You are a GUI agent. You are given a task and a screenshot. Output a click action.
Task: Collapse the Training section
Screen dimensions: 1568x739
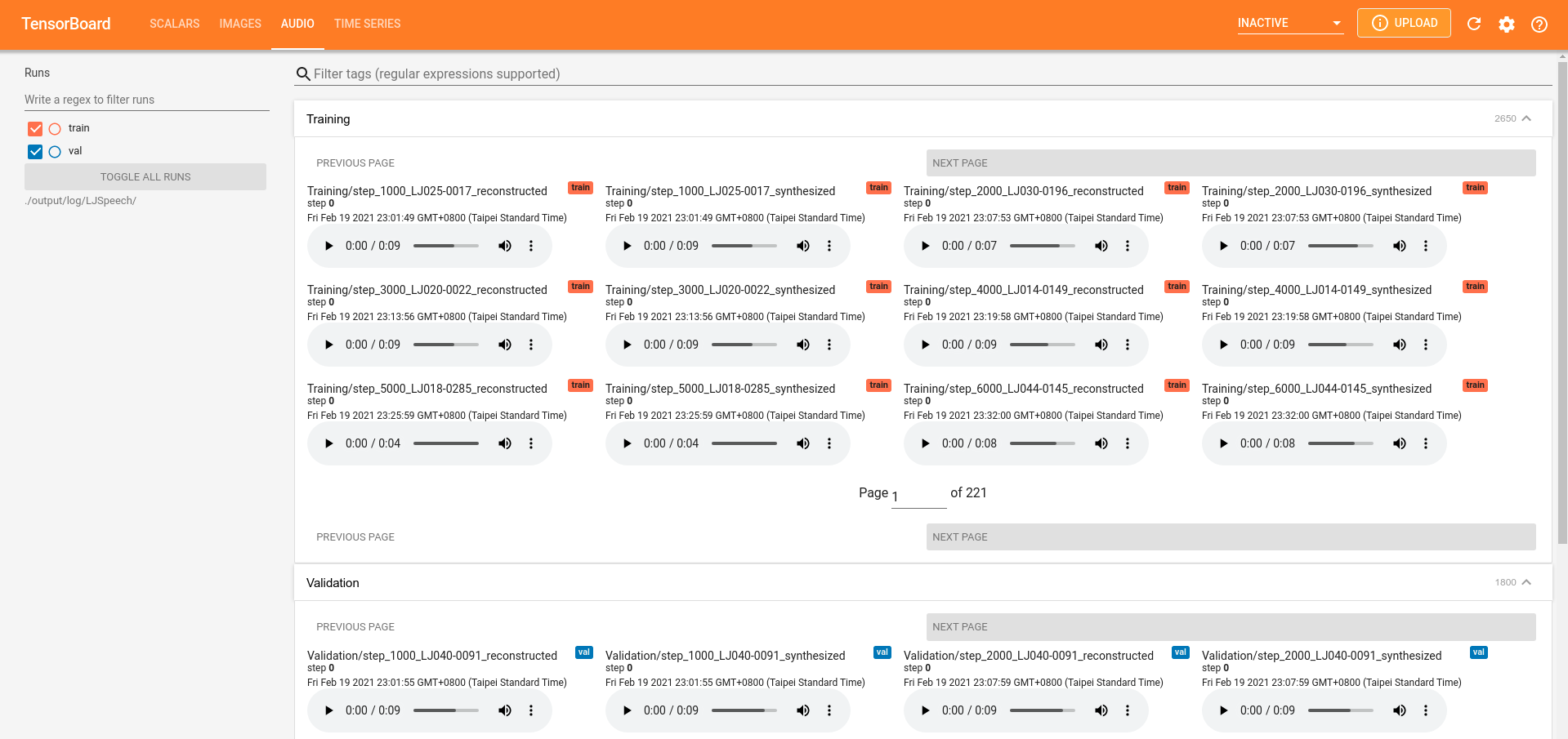[1527, 118]
